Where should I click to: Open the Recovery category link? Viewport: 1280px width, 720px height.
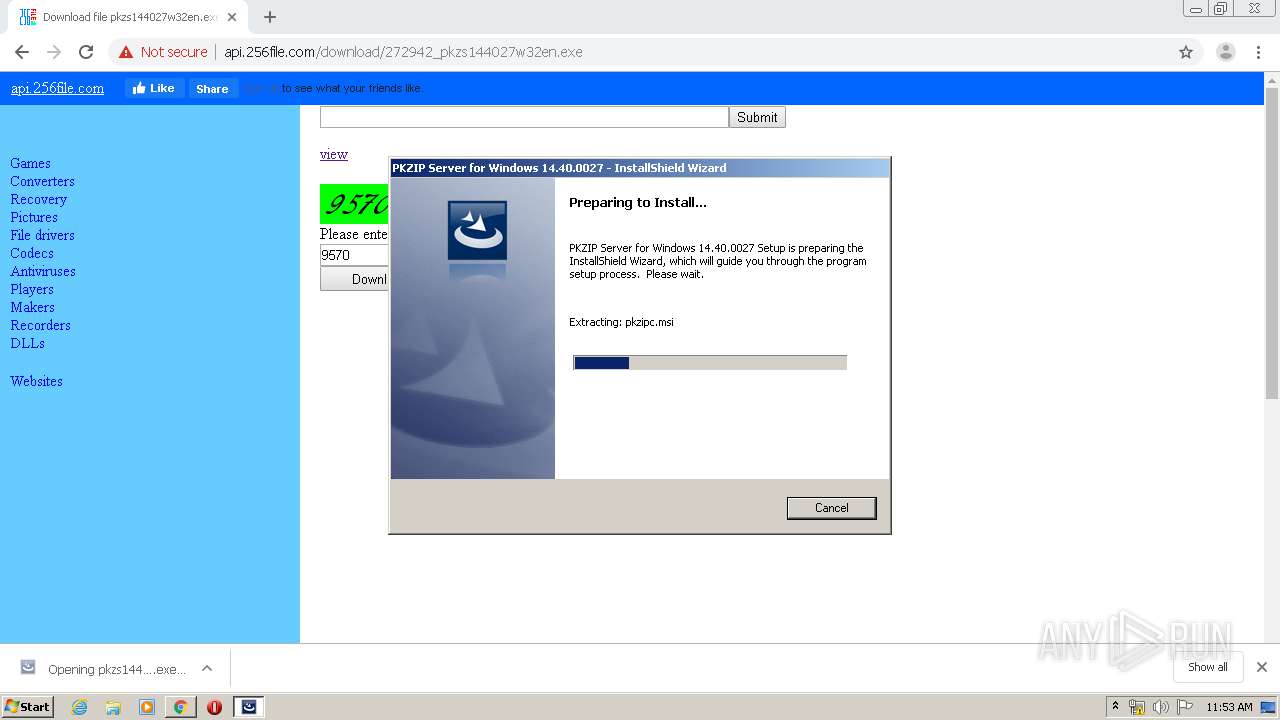tap(38, 199)
